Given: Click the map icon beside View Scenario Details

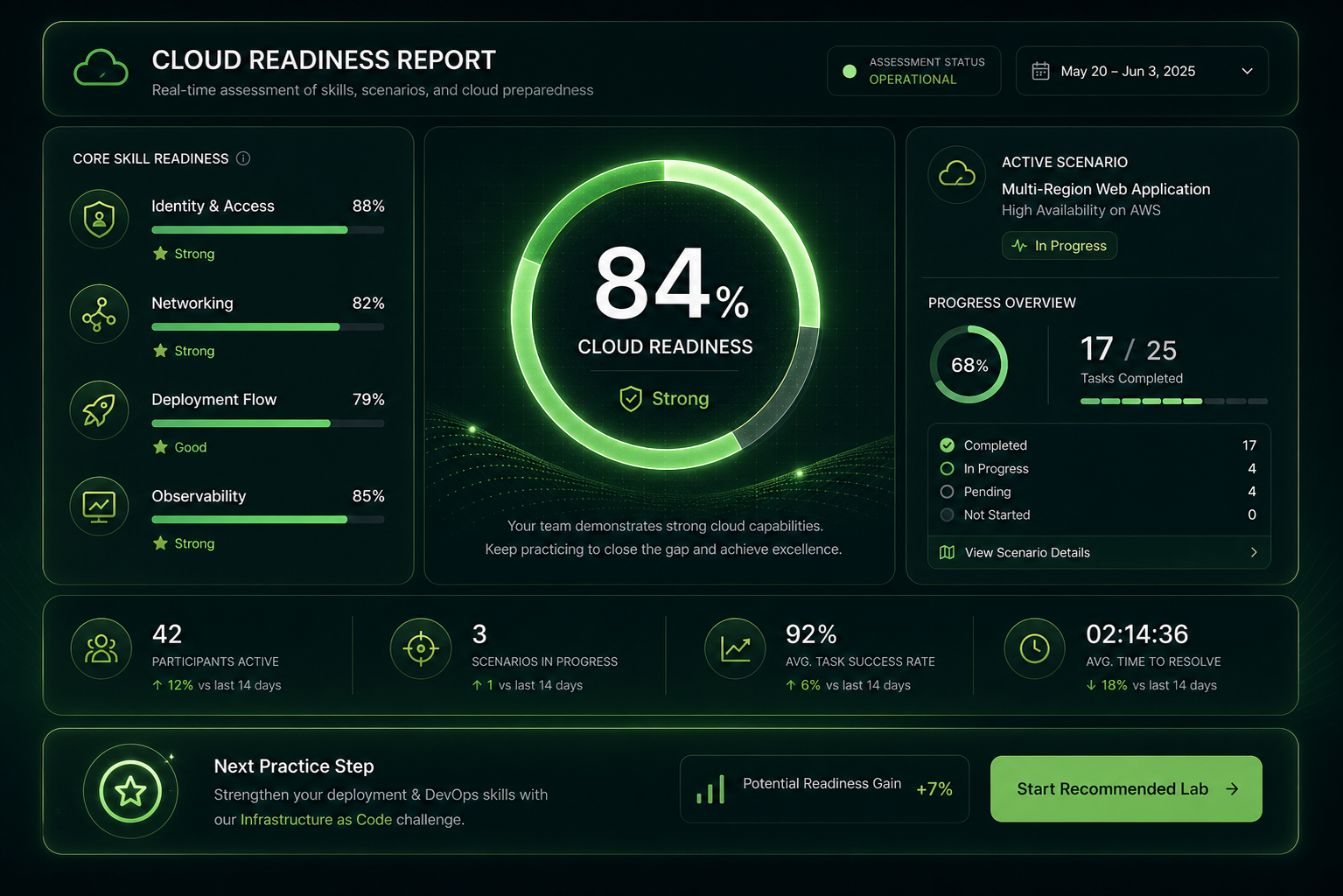Looking at the screenshot, I should [x=947, y=552].
